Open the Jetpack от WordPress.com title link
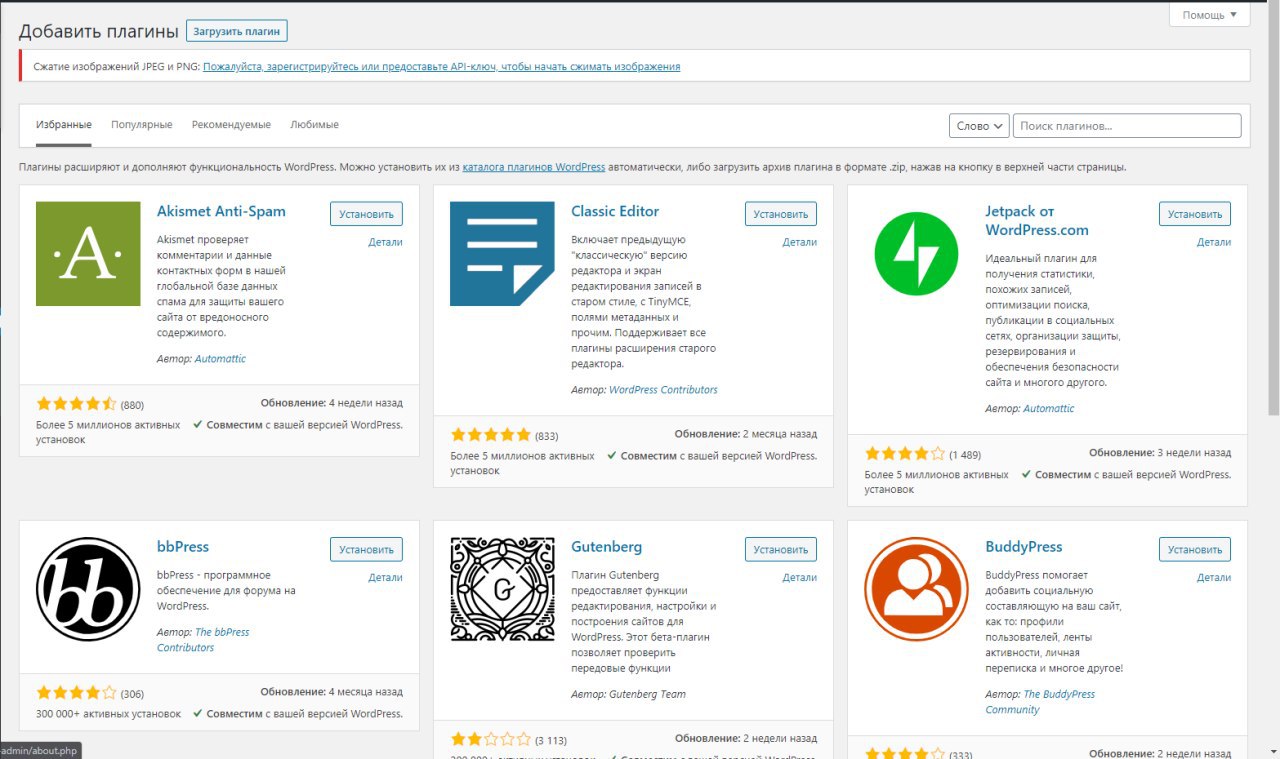The height and width of the screenshot is (759, 1280). point(1037,220)
